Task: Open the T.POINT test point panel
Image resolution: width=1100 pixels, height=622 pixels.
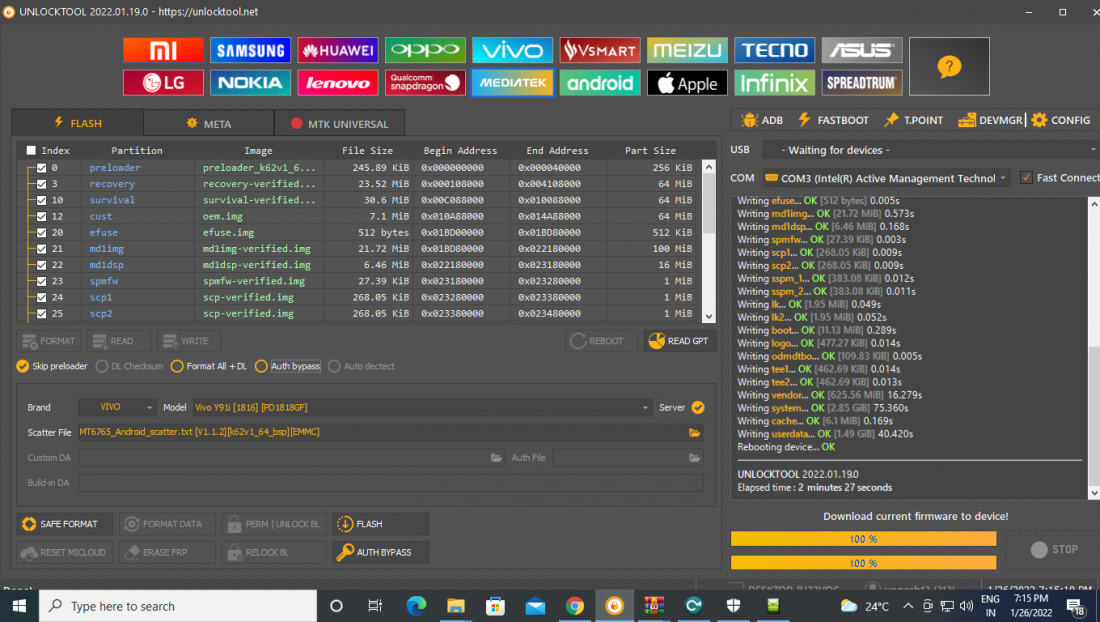Action: [913, 120]
